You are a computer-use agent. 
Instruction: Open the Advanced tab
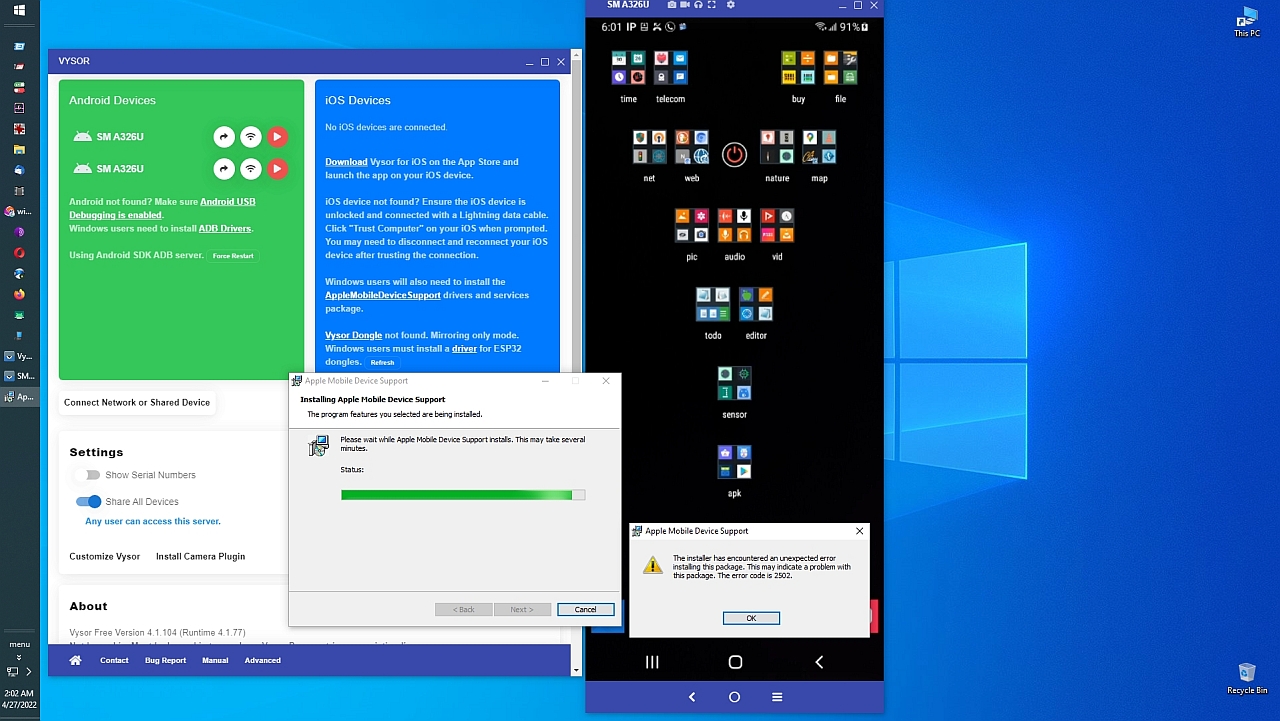(263, 660)
